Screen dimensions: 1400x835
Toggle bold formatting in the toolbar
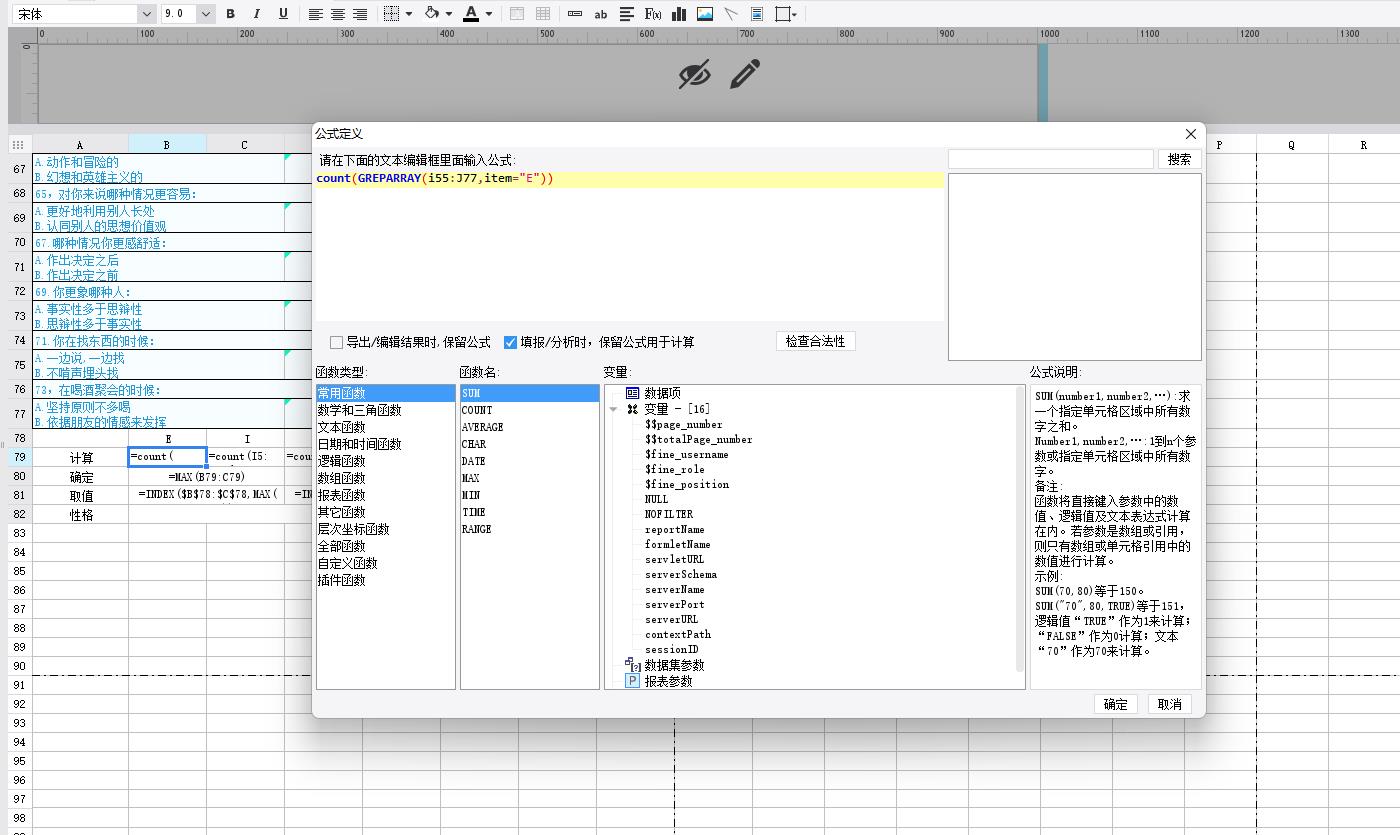tap(230, 14)
